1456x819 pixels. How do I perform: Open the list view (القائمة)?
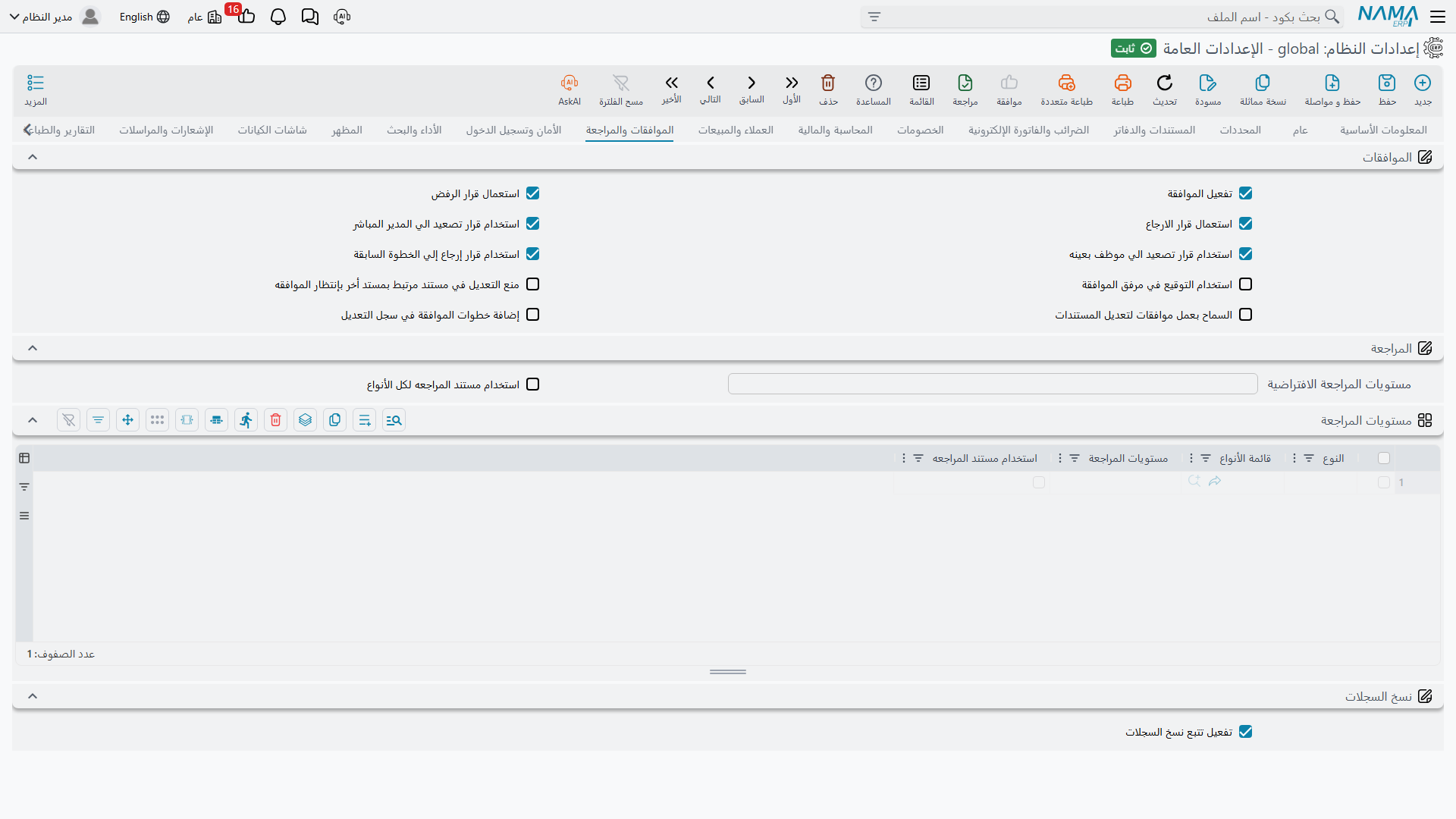pyautogui.click(x=921, y=83)
